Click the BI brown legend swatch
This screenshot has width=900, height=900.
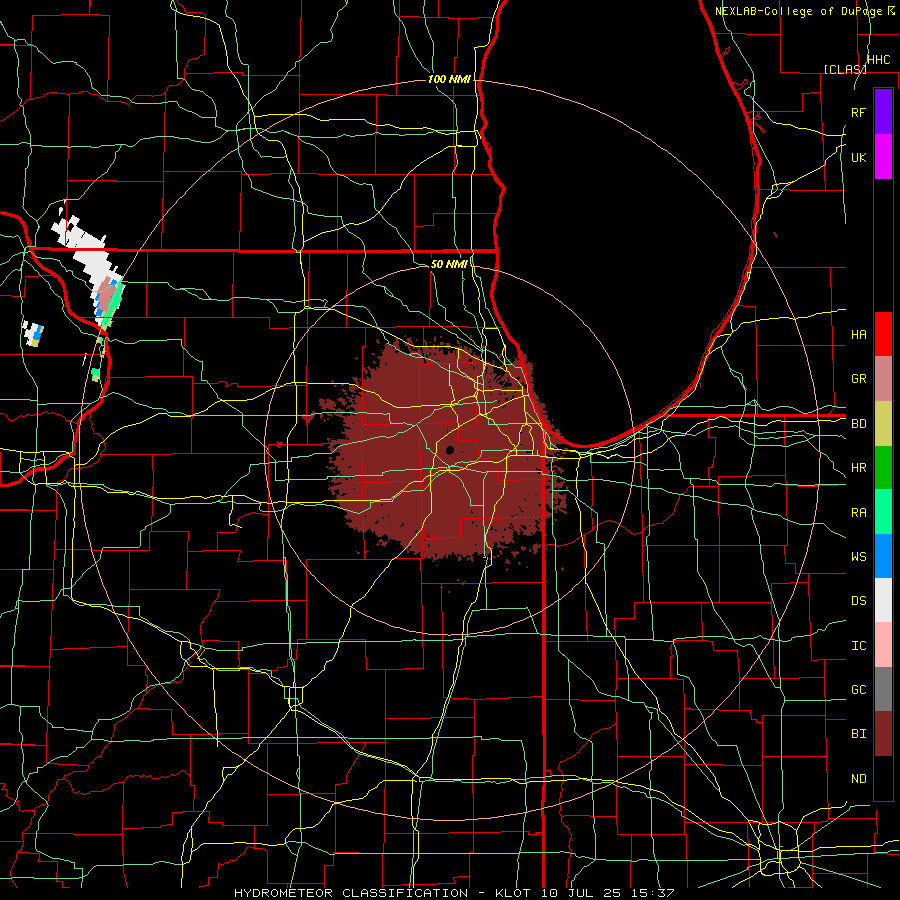[883, 734]
